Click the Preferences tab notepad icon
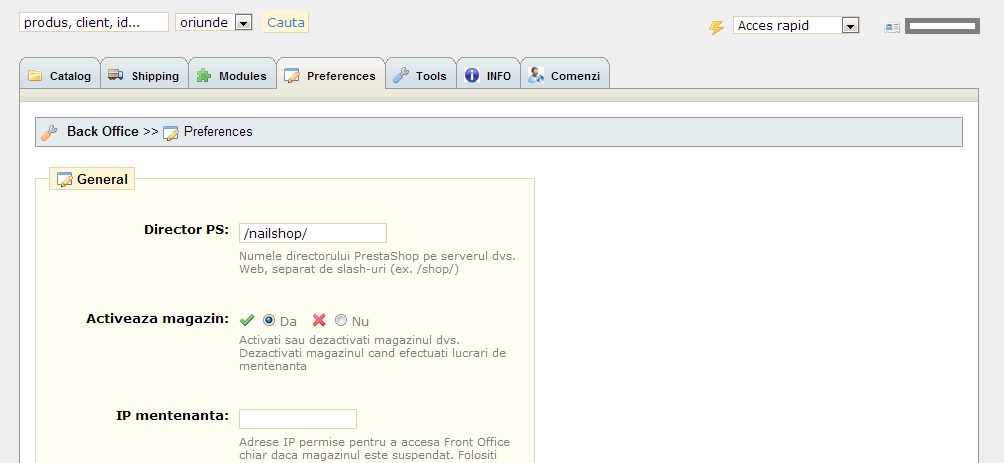 pos(292,76)
